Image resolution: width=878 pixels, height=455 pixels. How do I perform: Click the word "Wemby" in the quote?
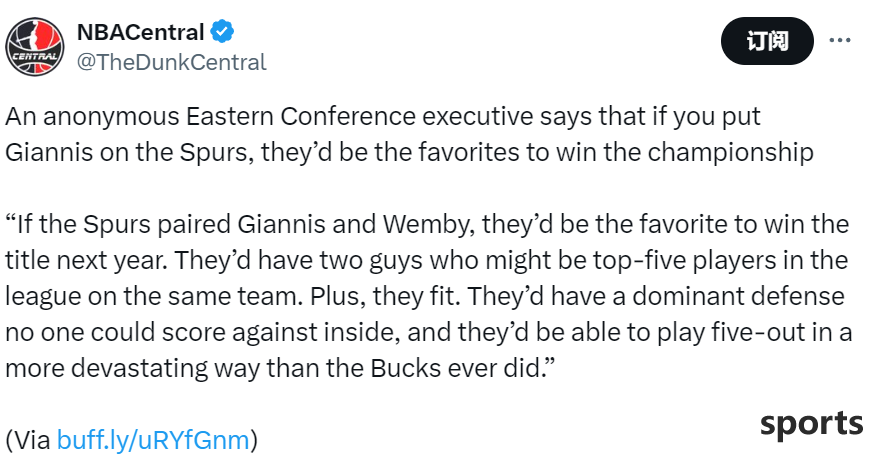pyautogui.click(x=428, y=225)
